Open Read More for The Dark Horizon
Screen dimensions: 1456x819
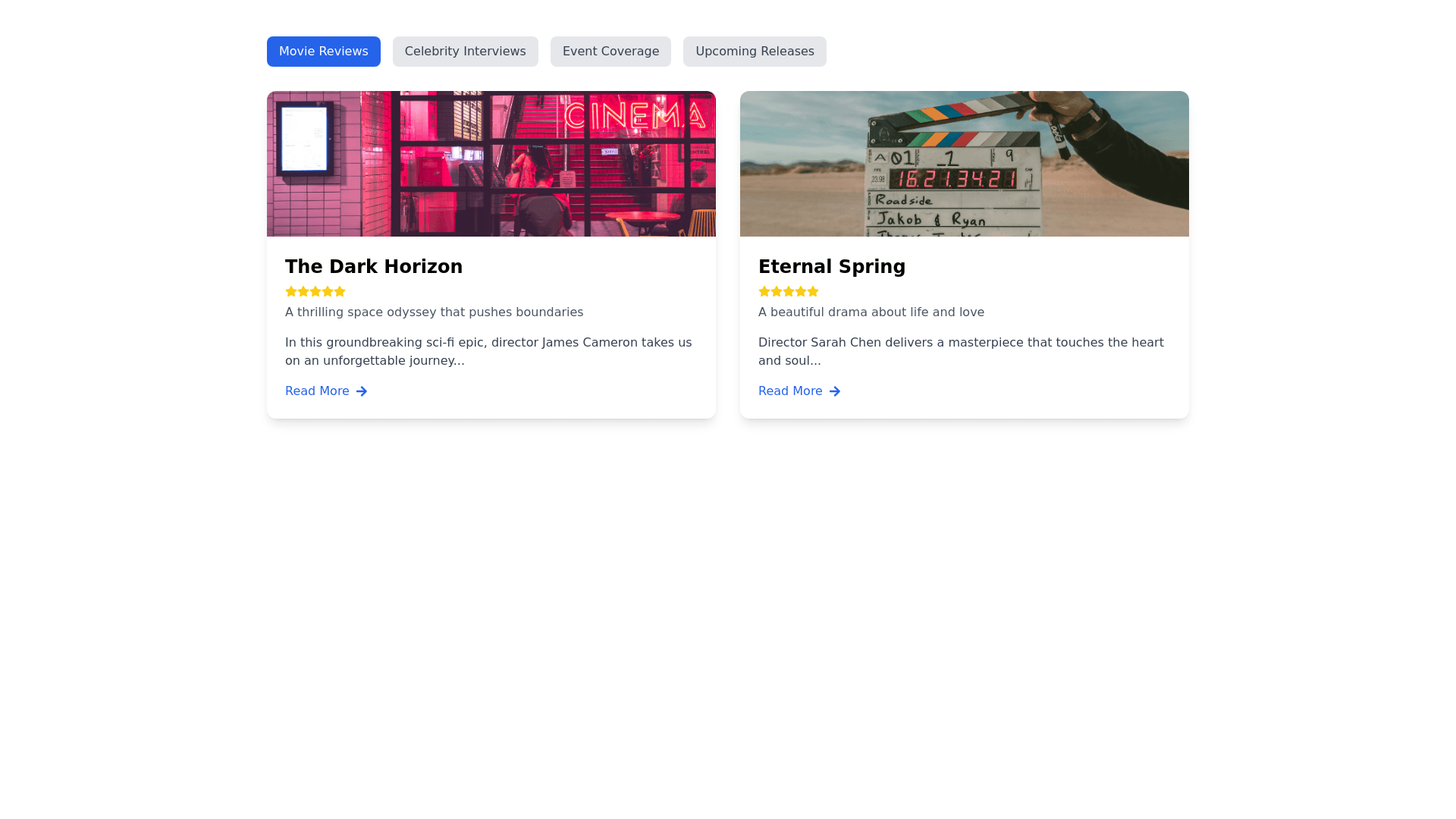pos(317,391)
